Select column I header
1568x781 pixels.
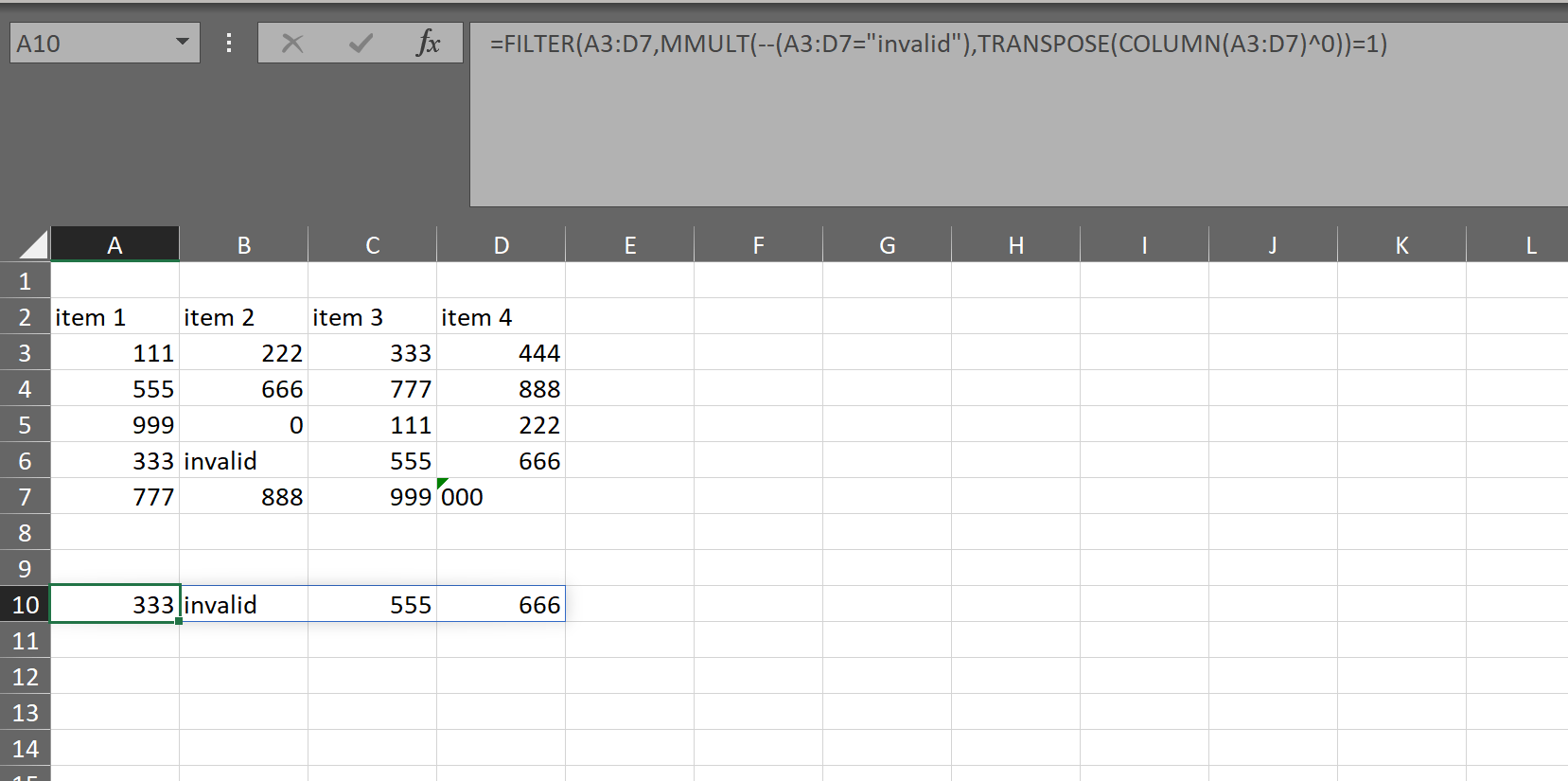[x=1145, y=244]
